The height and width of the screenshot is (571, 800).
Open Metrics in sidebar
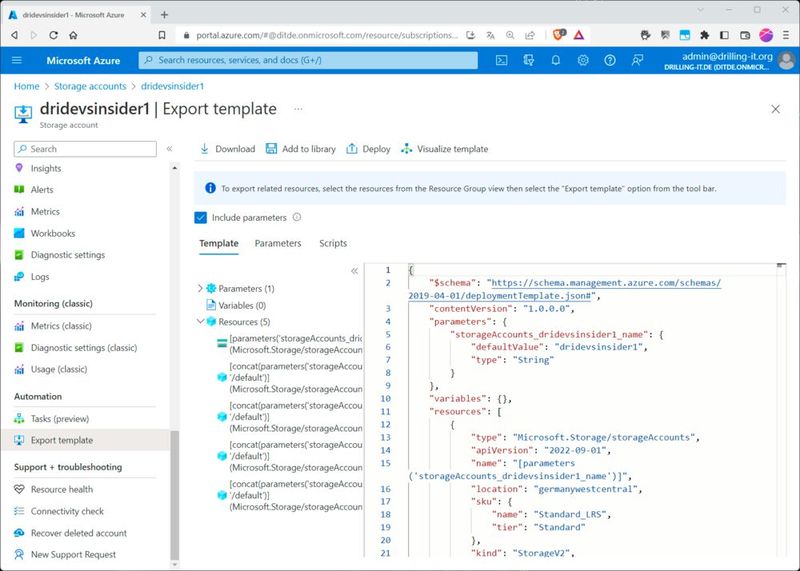(45, 211)
